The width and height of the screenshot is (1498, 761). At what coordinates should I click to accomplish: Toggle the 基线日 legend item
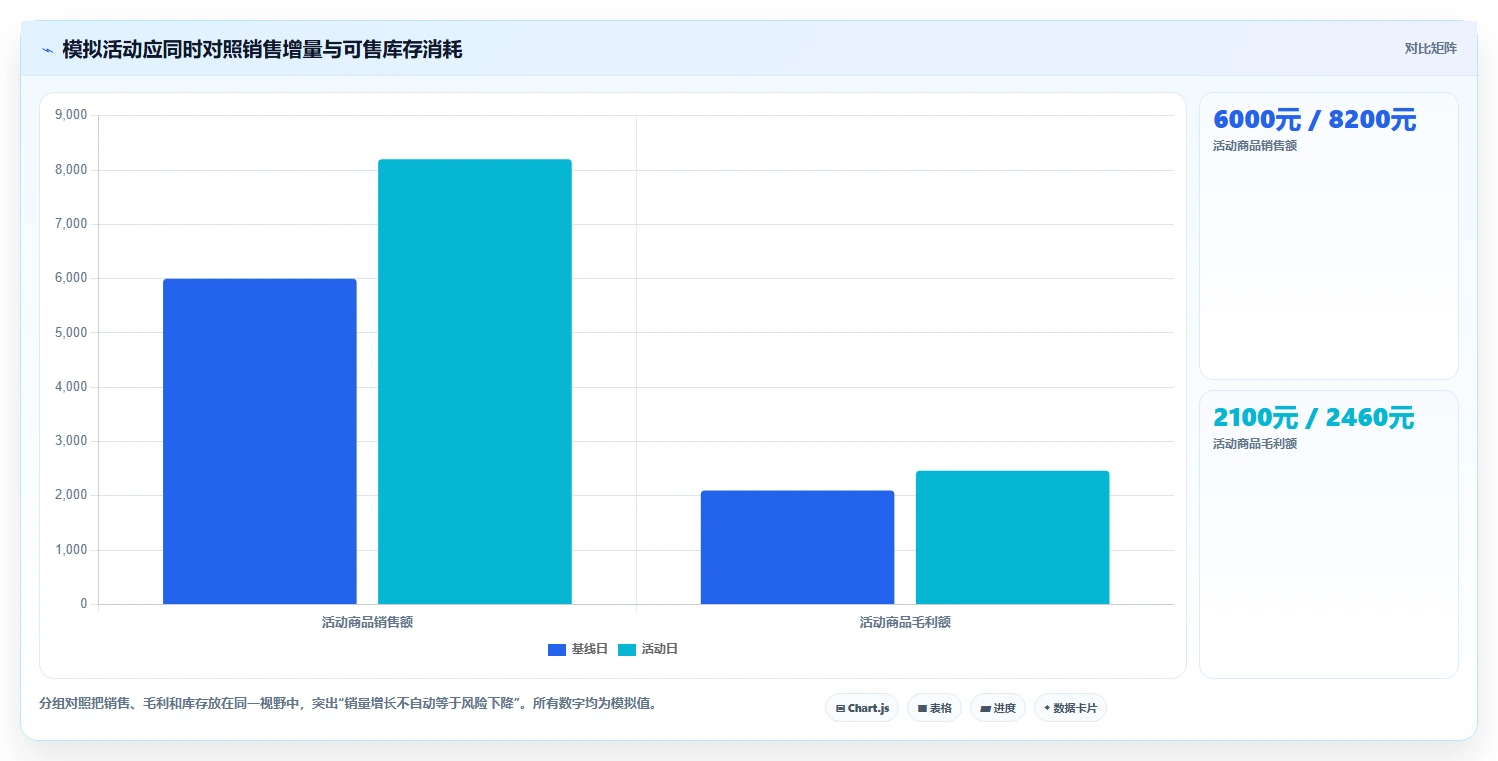point(578,649)
